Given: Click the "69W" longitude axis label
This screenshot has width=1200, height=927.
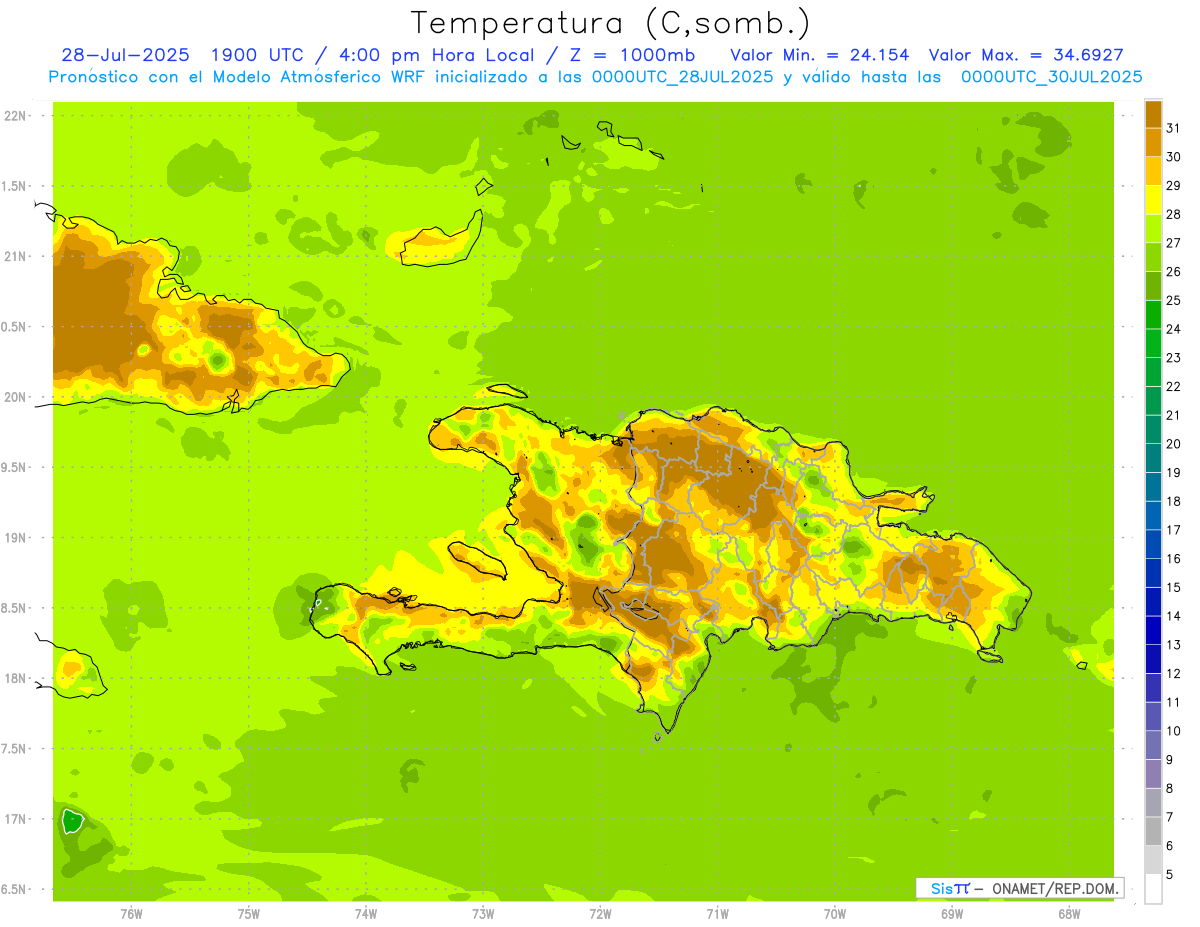Looking at the screenshot, I should 952,913.
